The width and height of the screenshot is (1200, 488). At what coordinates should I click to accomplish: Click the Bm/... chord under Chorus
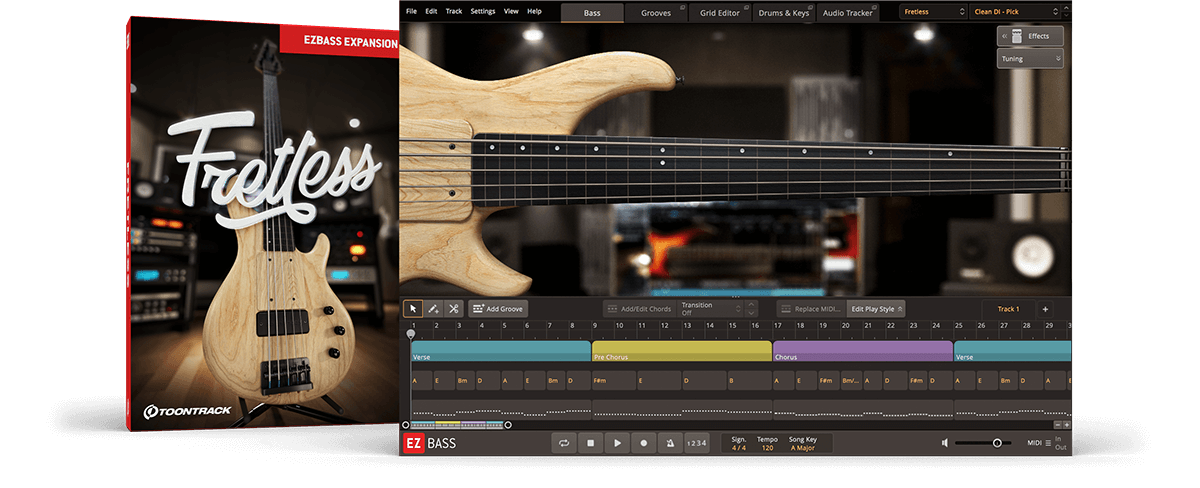coord(850,381)
